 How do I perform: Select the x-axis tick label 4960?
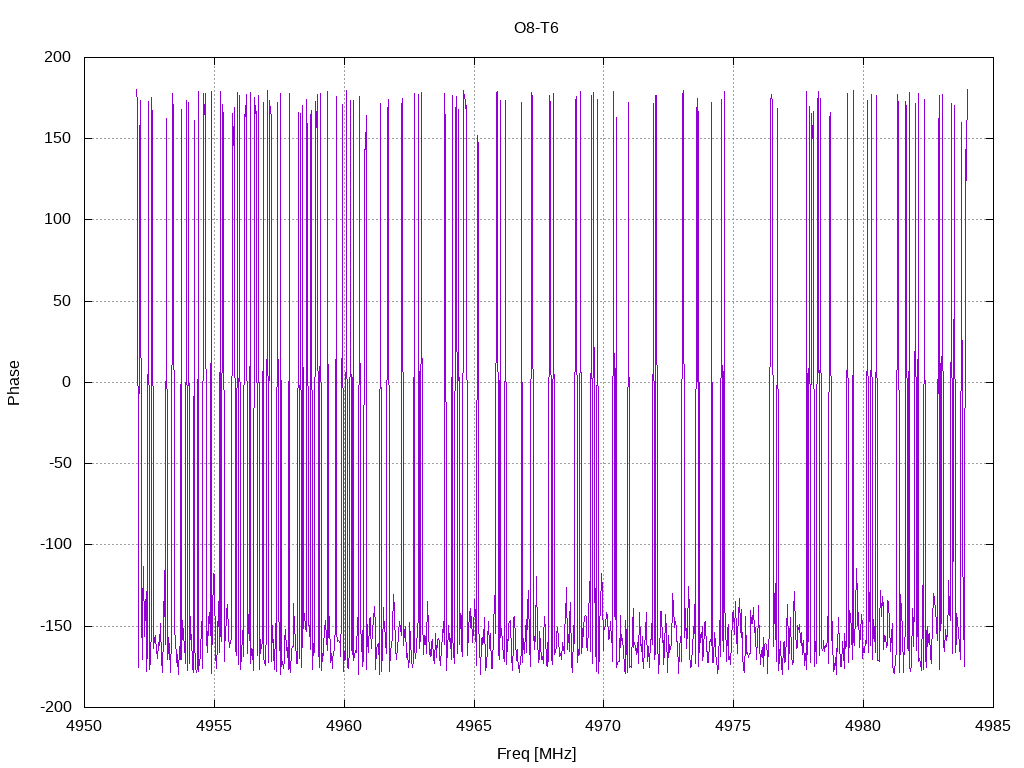pyautogui.click(x=344, y=726)
